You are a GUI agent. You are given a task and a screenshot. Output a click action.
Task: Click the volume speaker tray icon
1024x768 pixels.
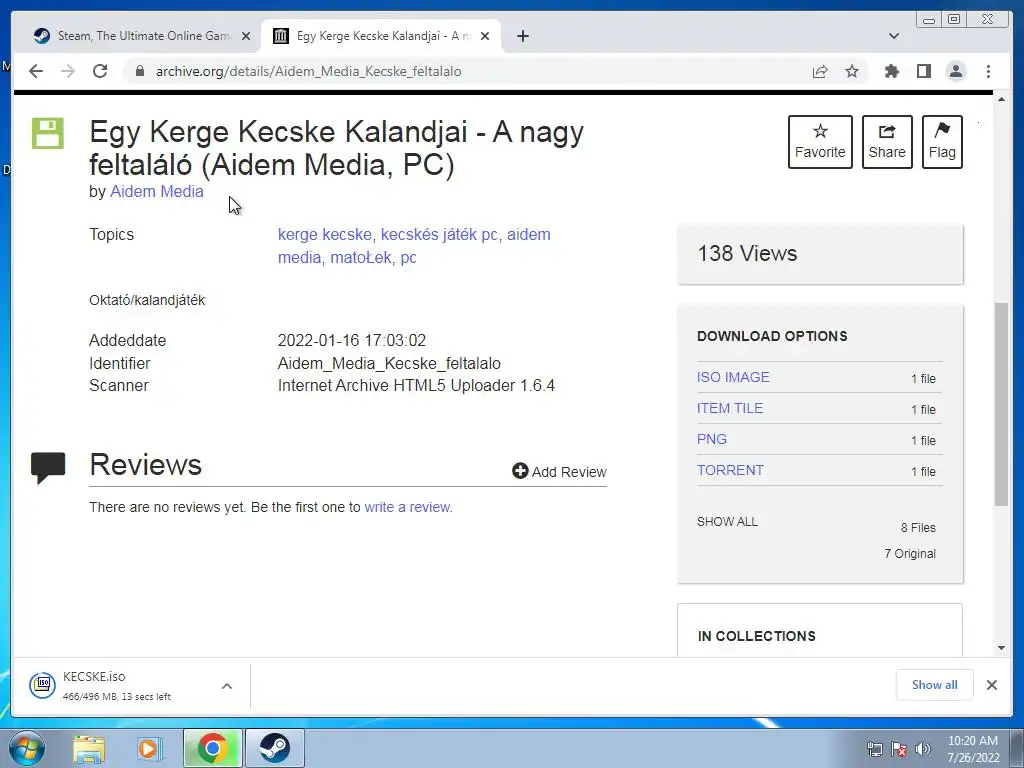(923, 749)
